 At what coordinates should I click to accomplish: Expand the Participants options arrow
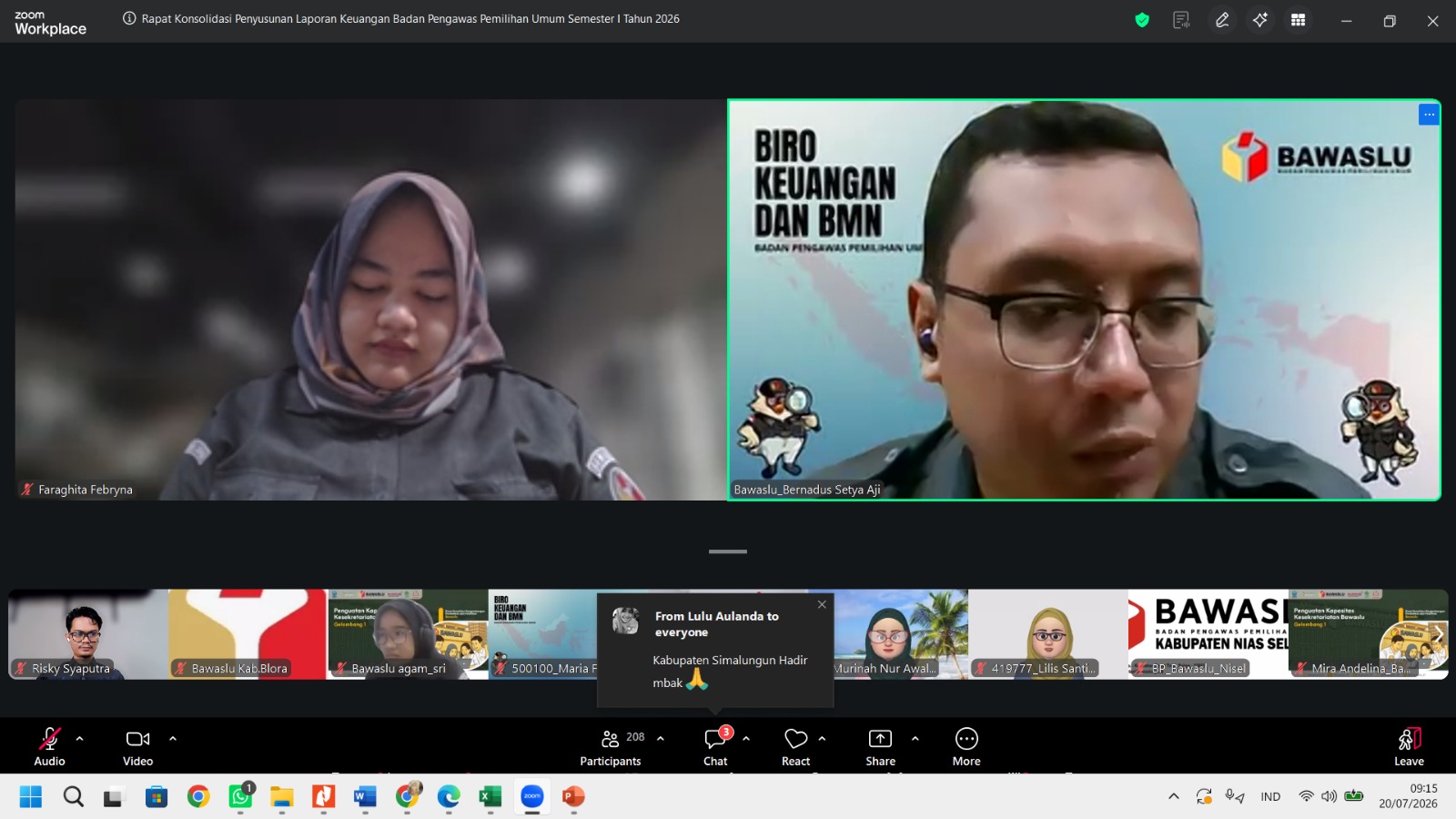coord(661,739)
